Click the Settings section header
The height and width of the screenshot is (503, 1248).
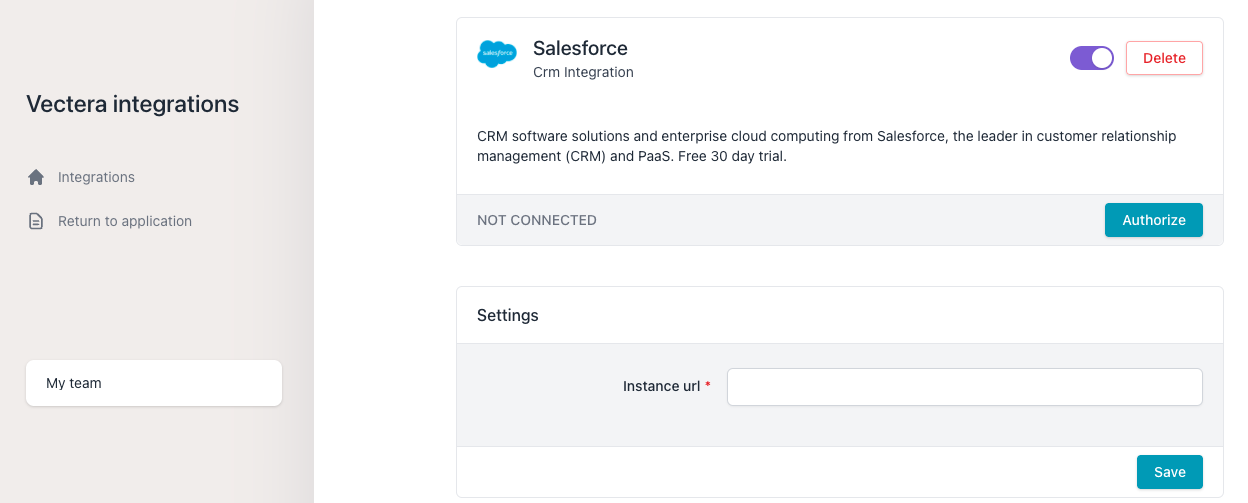[508, 315]
